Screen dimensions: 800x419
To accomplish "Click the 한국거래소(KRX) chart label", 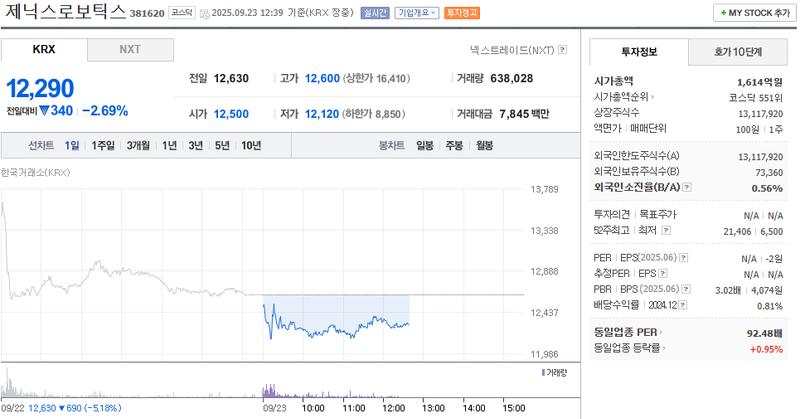I will pyautogui.click(x=36, y=172).
